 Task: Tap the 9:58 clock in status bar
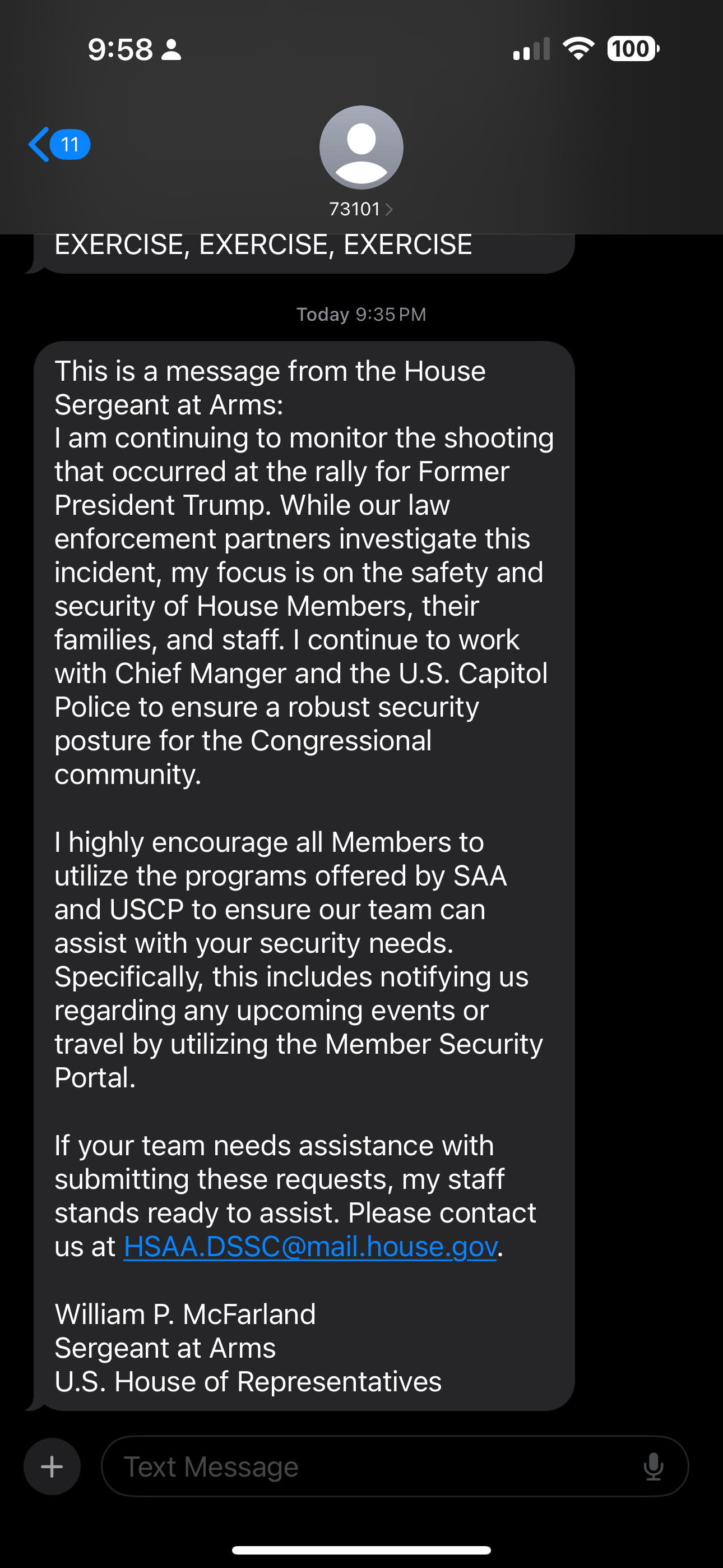pos(120,50)
